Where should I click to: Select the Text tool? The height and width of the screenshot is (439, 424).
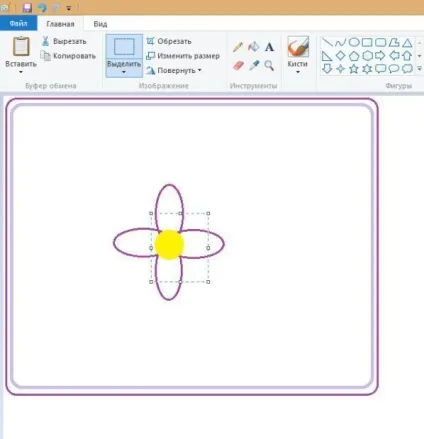pyautogui.click(x=269, y=47)
